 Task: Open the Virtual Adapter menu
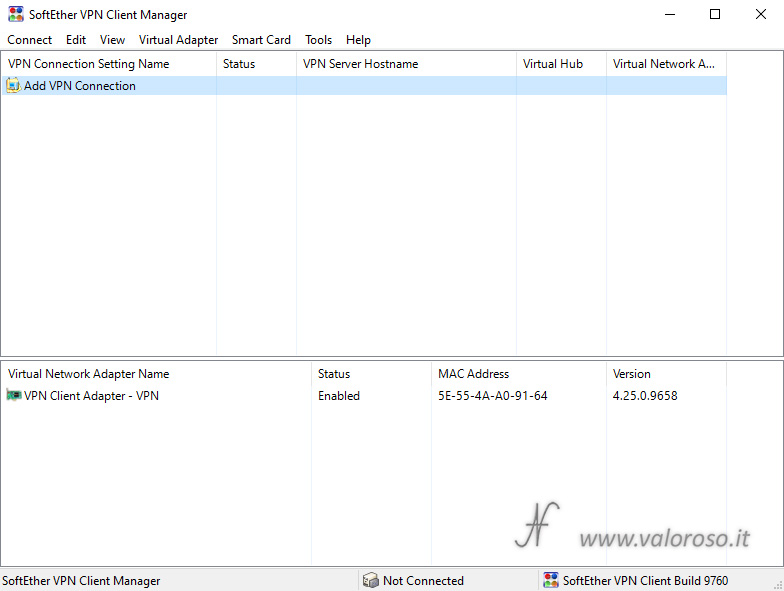click(x=178, y=40)
